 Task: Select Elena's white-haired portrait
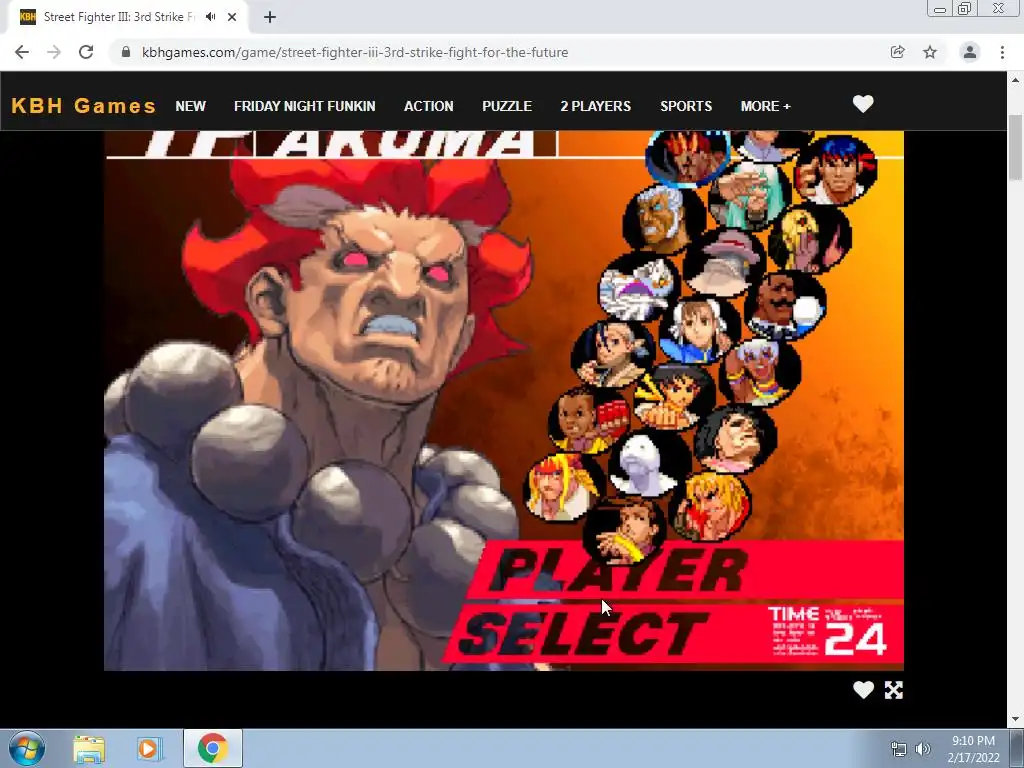click(760, 372)
